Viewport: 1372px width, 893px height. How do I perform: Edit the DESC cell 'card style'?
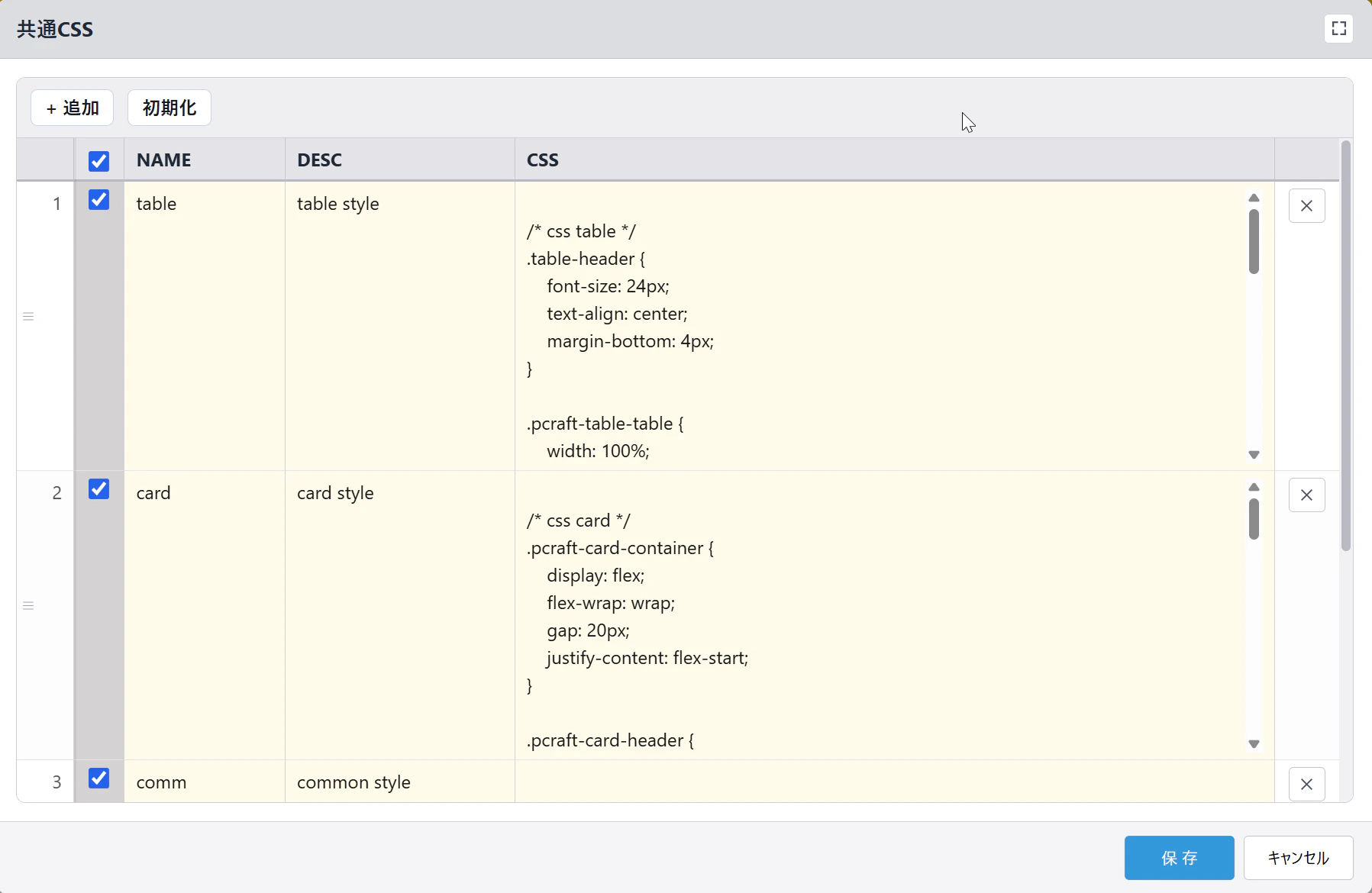[x=400, y=615]
